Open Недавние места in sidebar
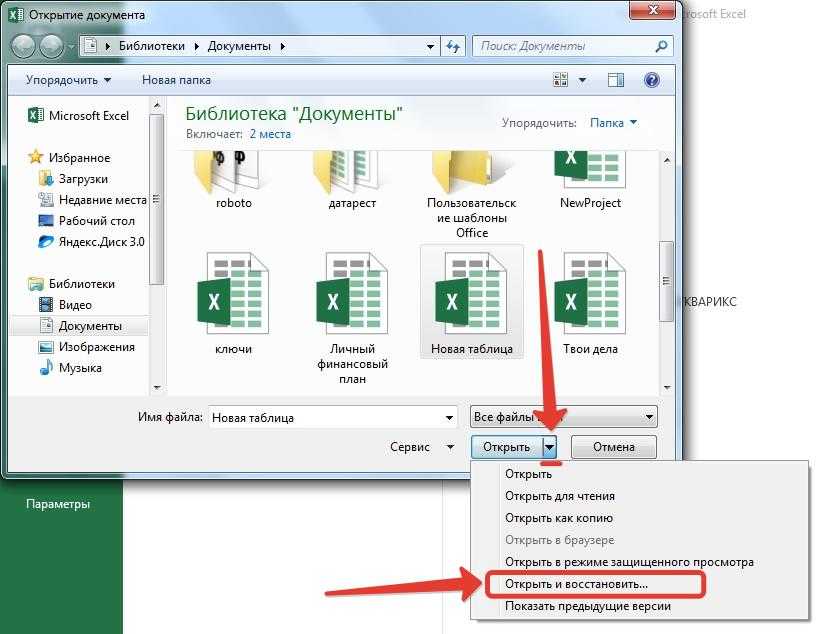The width and height of the screenshot is (824, 634). tap(92, 200)
